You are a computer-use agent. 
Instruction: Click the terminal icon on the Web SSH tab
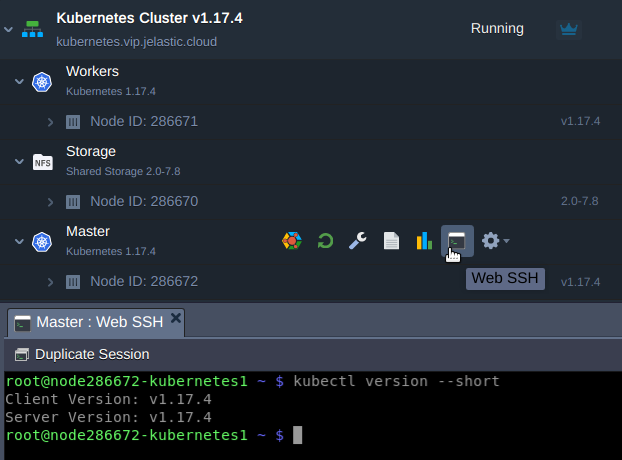pos(22,324)
